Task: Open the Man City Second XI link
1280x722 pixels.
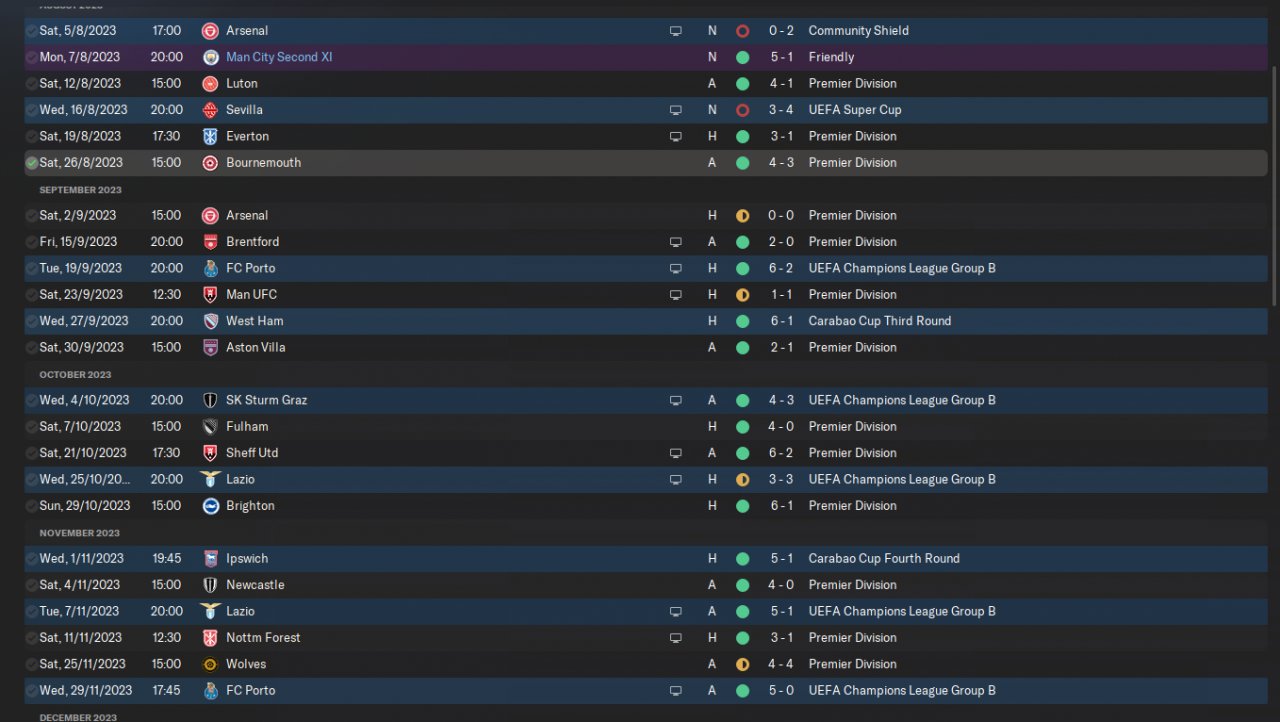Action: 279,57
